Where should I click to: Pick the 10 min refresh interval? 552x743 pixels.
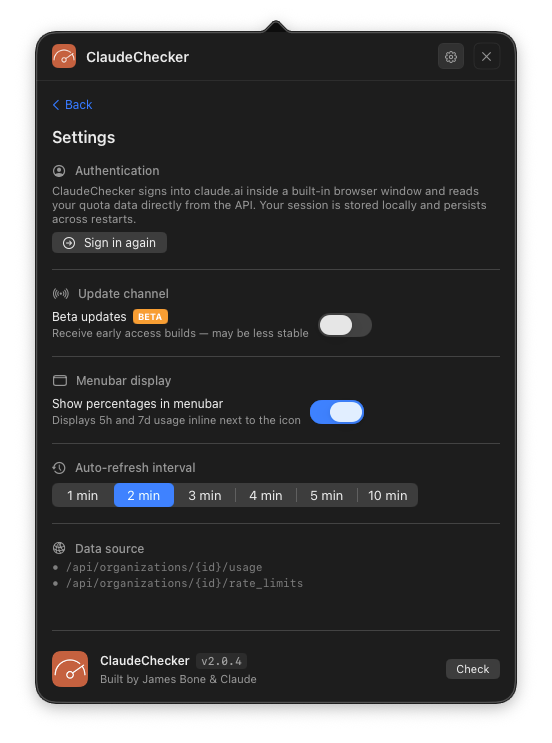coord(388,495)
